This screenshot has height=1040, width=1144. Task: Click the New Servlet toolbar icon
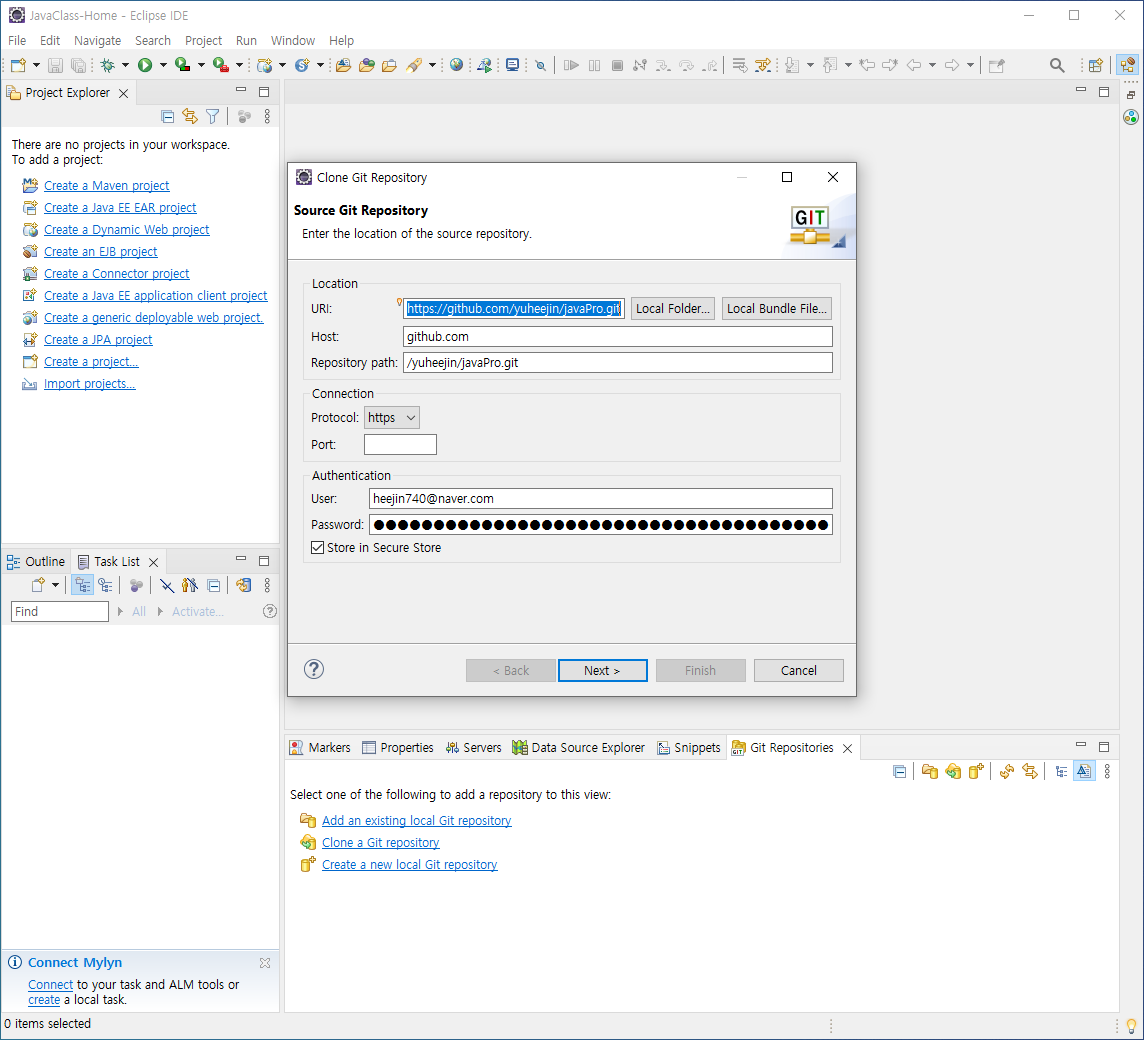[302, 66]
